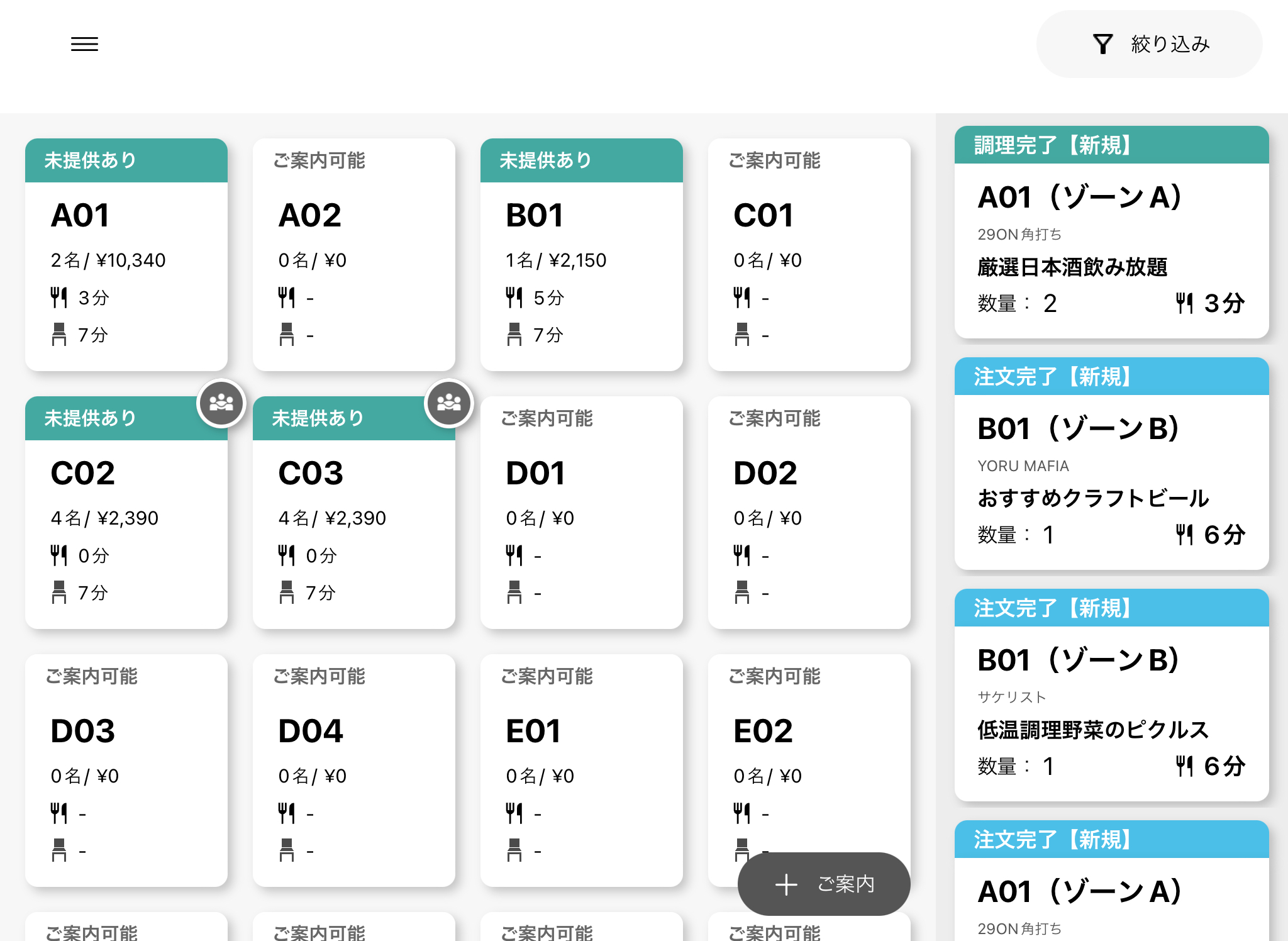Open table card E01
The image size is (1288, 941).
[x=581, y=771]
